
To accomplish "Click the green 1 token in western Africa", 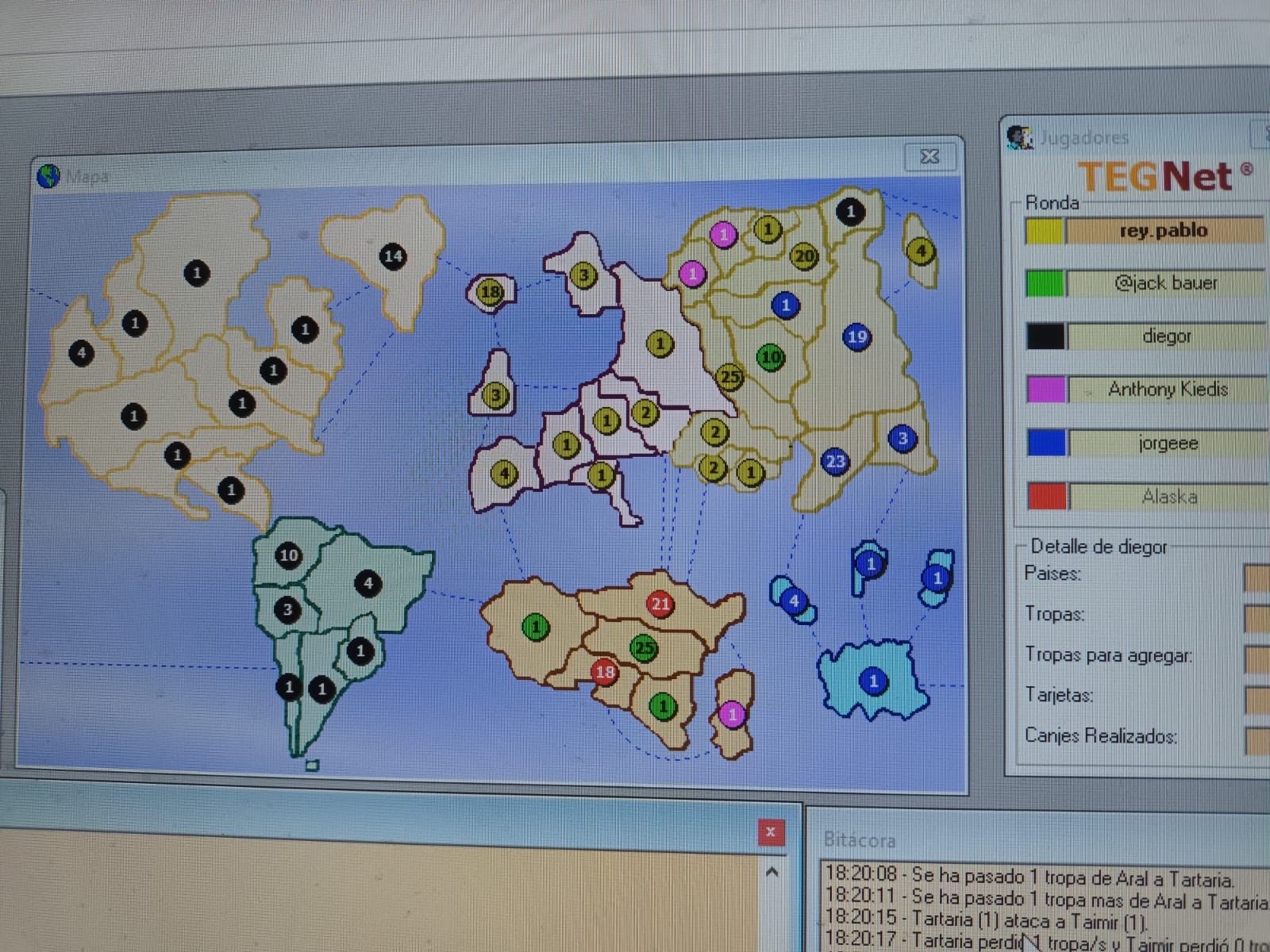I will coord(536,627).
